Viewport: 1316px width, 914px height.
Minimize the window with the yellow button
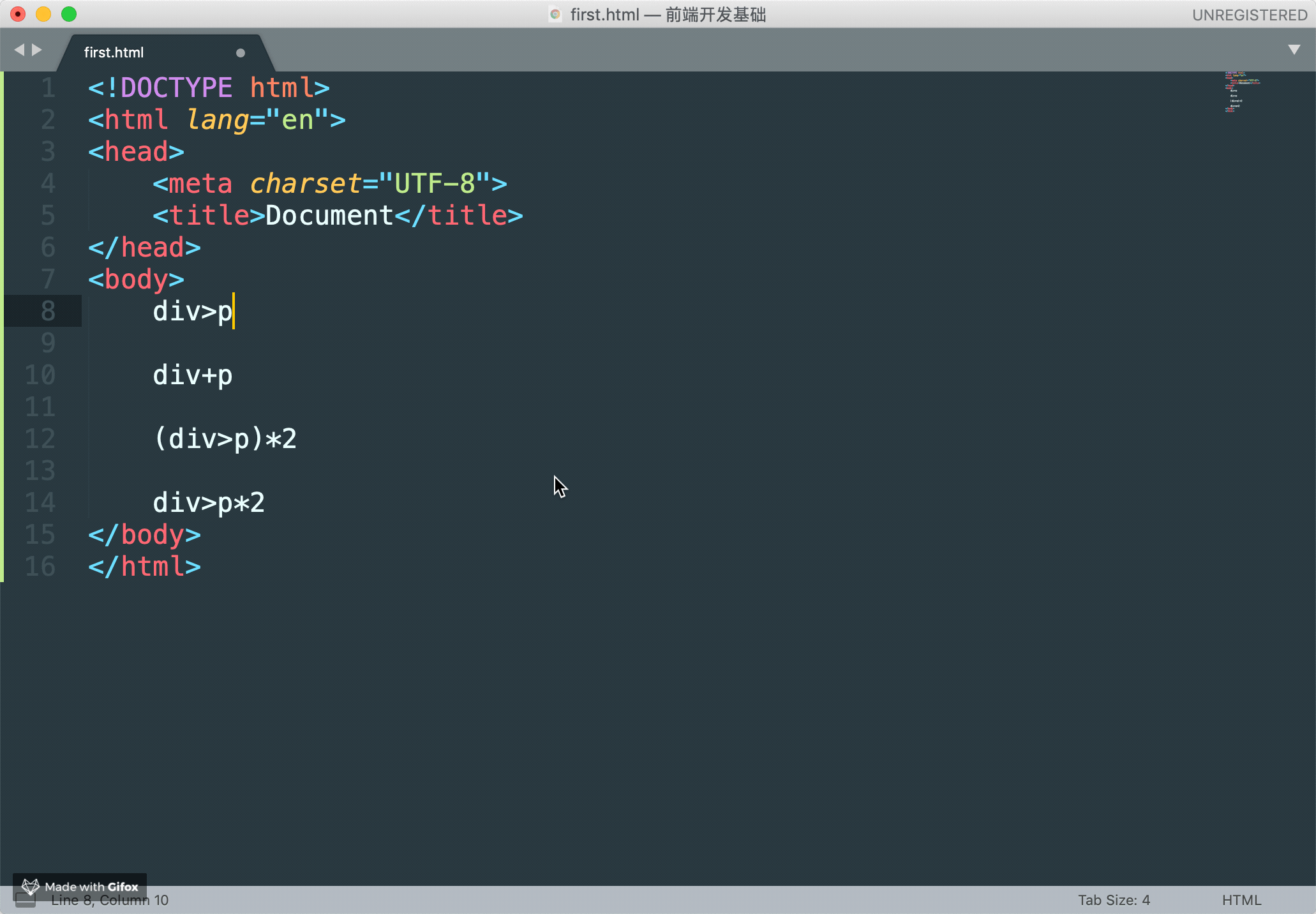click(43, 14)
